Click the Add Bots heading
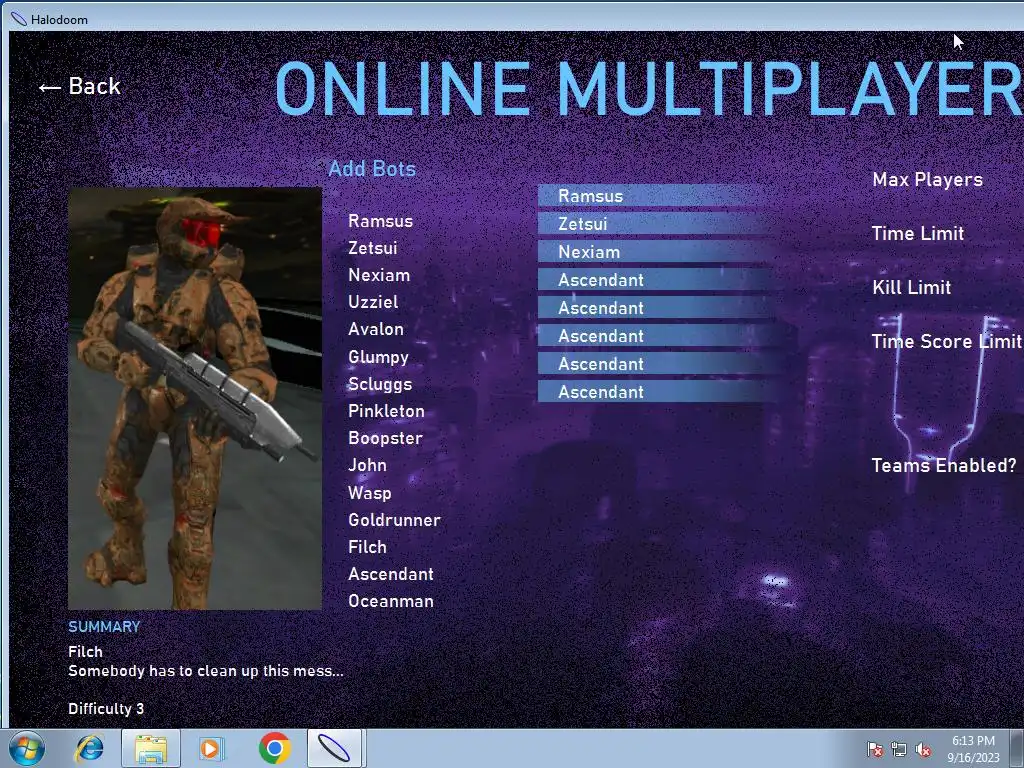1024x768 pixels. 372,168
